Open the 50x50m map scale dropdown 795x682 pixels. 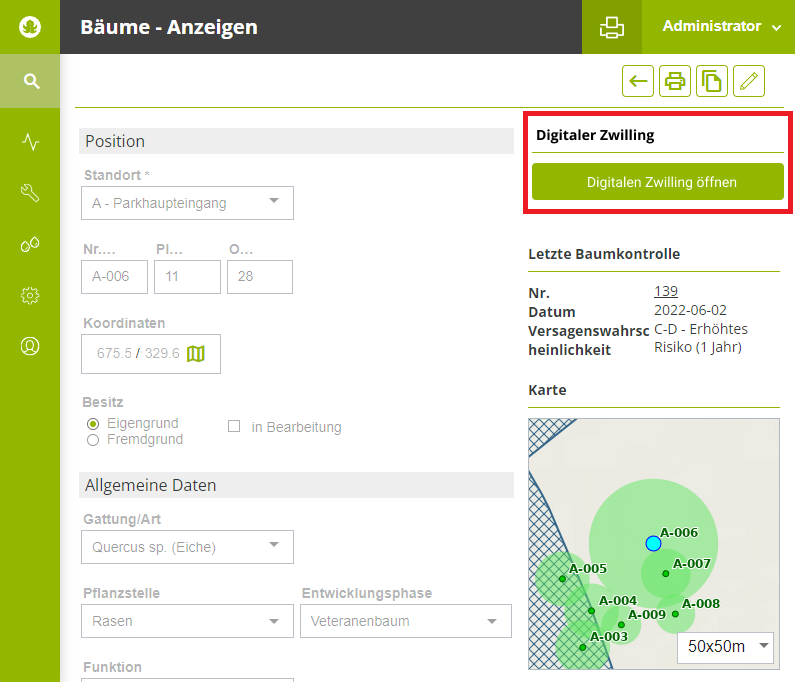(x=726, y=646)
